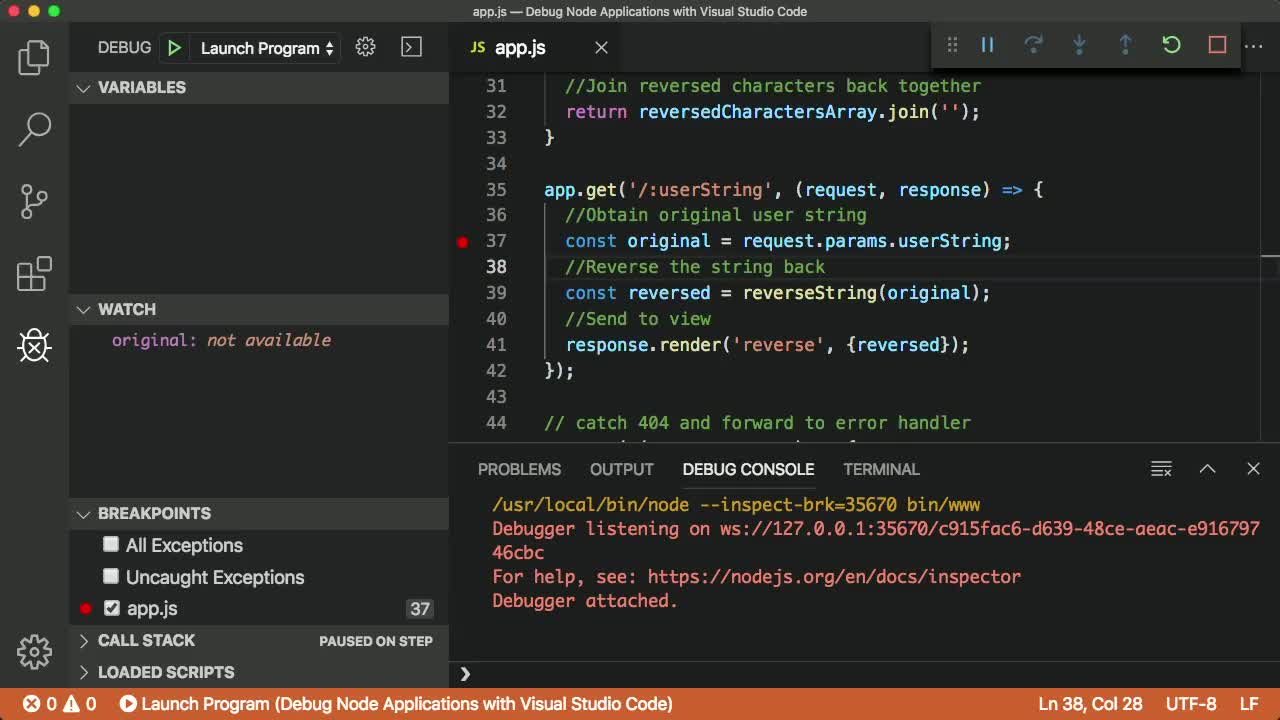Open the Search view in the activity bar

point(34,129)
